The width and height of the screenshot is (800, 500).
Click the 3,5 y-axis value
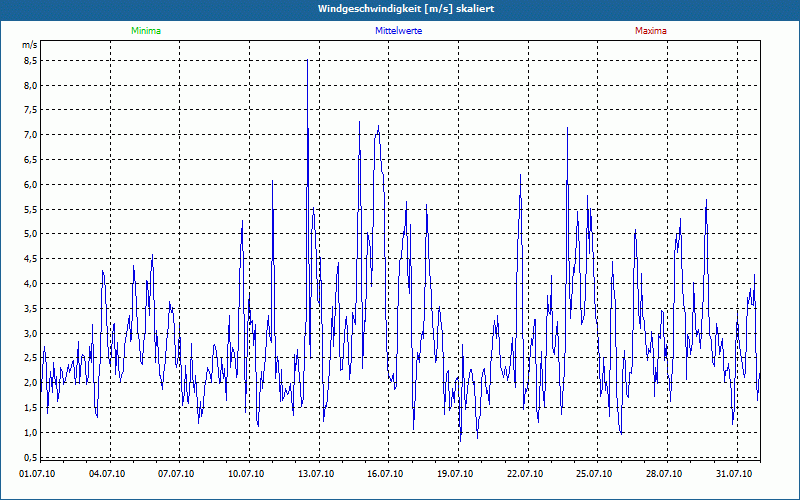(31, 308)
